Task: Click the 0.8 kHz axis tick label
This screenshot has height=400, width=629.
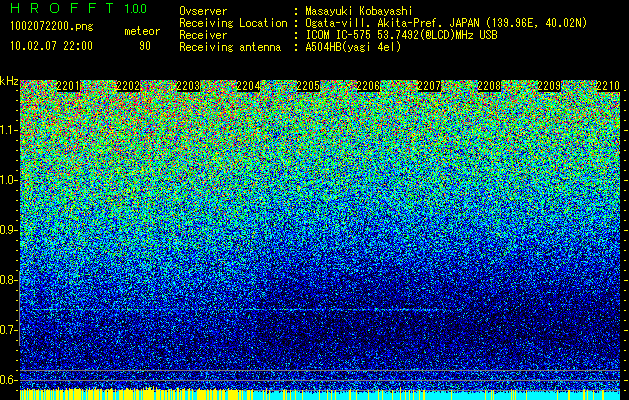Action: click(x=9, y=280)
